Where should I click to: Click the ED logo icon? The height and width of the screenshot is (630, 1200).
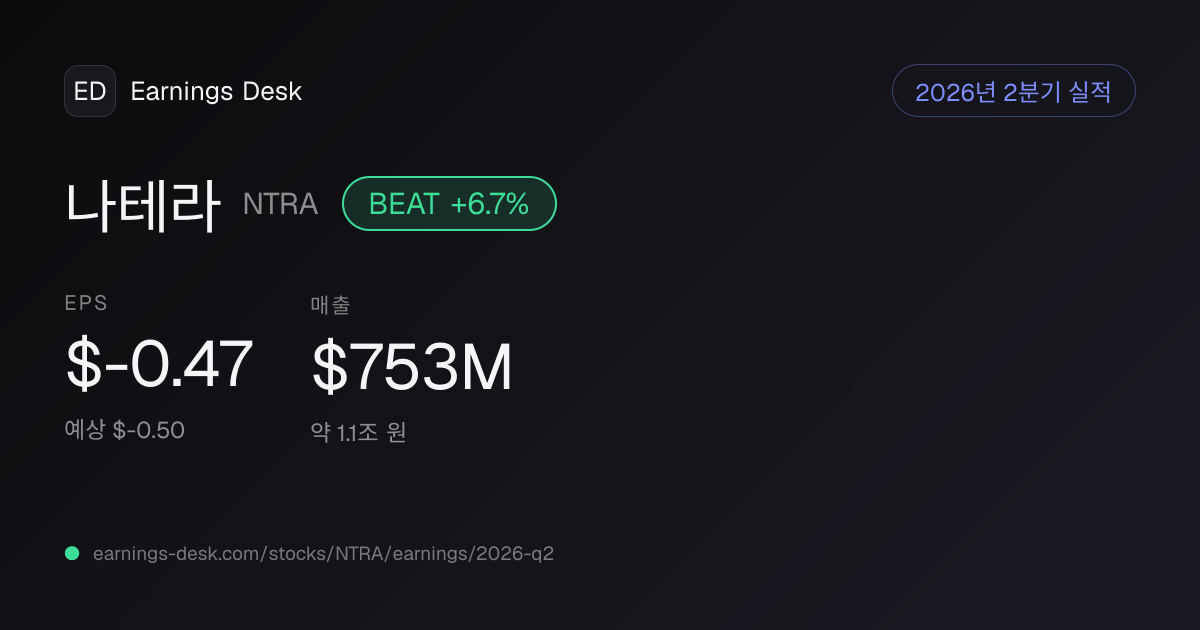point(90,91)
